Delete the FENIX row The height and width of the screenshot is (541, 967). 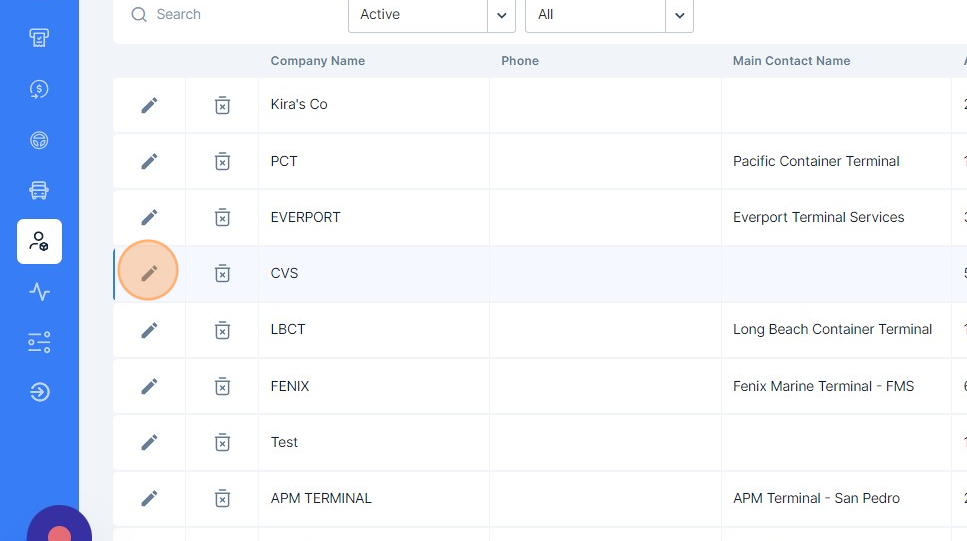pos(222,386)
